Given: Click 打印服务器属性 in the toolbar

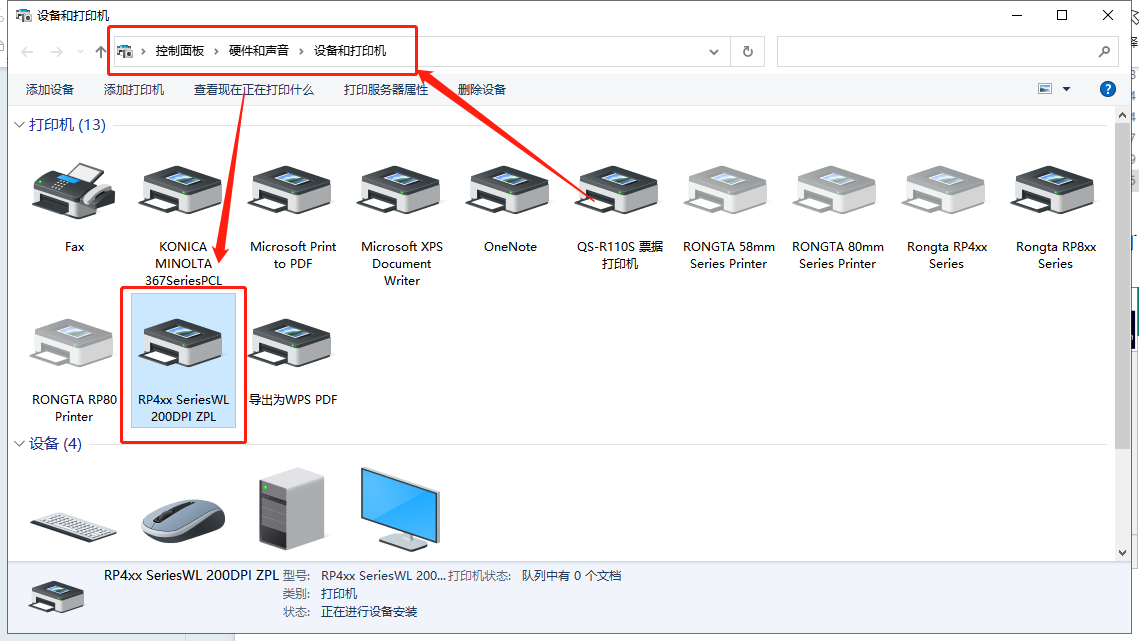Looking at the screenshot, I should tap(386, 90).
